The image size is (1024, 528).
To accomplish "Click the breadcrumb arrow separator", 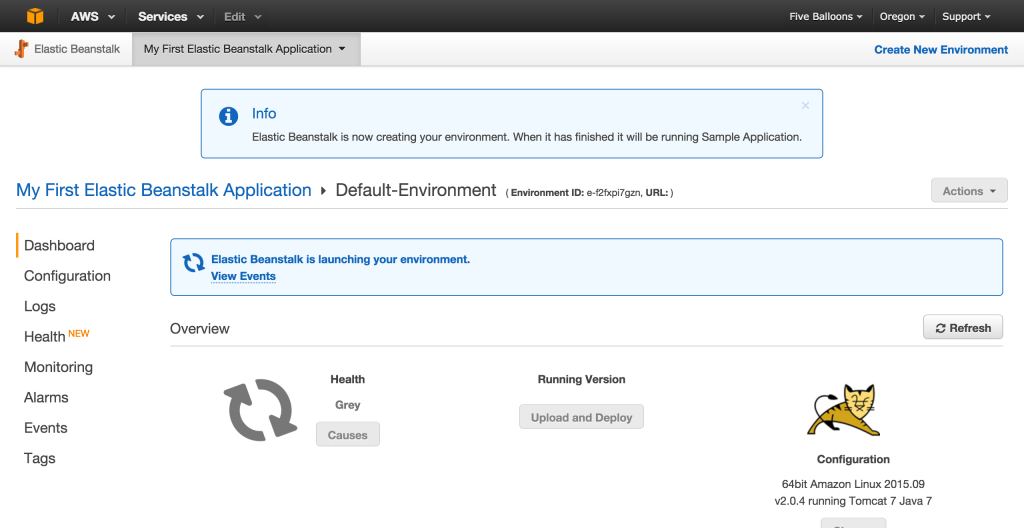I will pos(323,191).
